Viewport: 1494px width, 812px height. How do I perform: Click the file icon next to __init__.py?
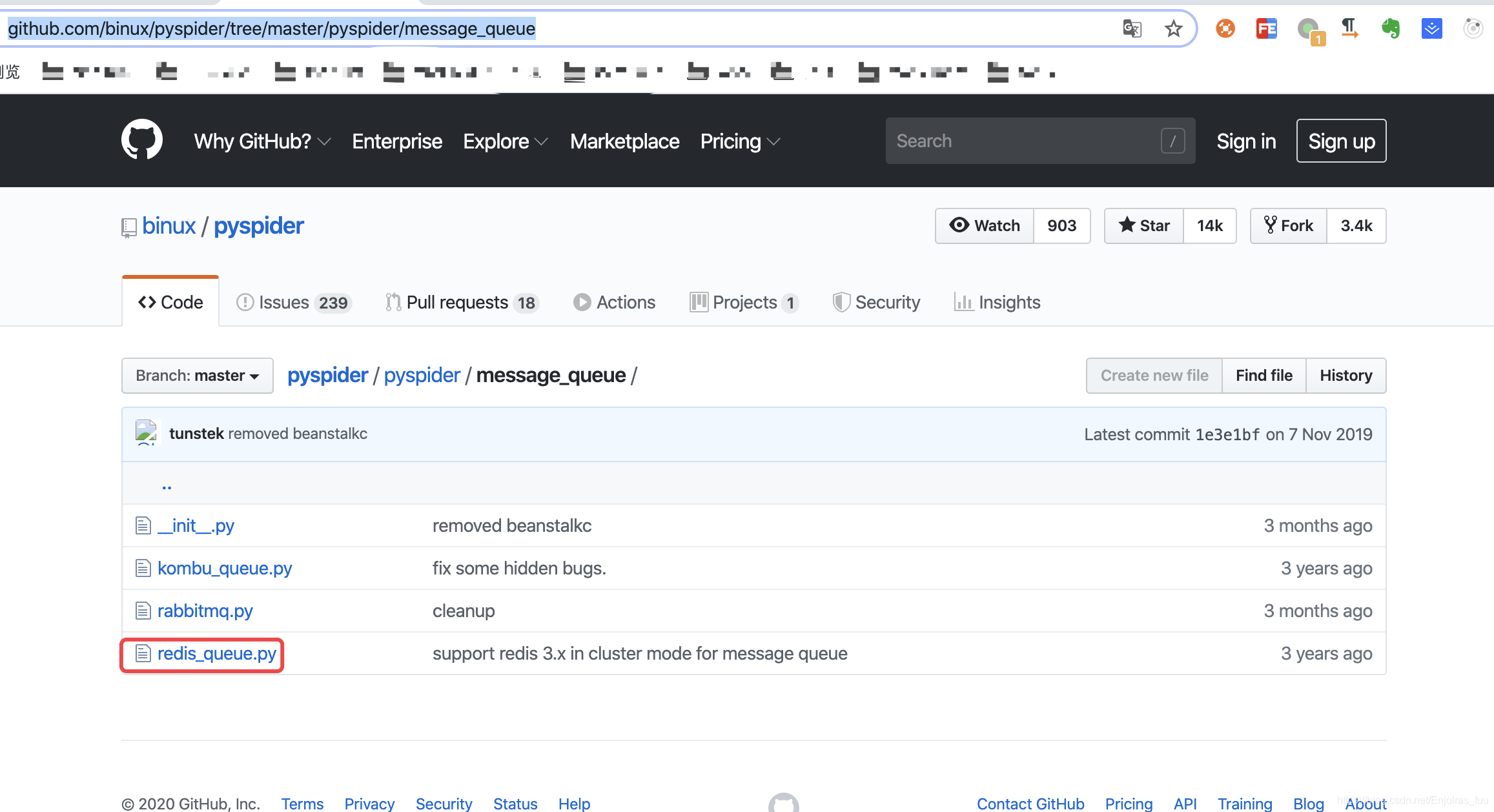pos(143,525)
